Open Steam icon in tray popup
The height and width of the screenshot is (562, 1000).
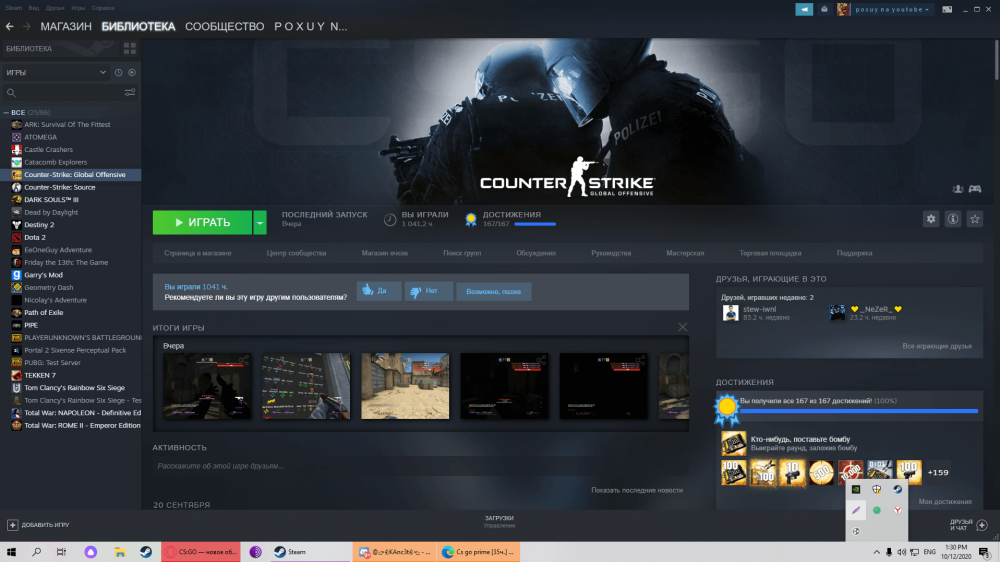point(897,489)
